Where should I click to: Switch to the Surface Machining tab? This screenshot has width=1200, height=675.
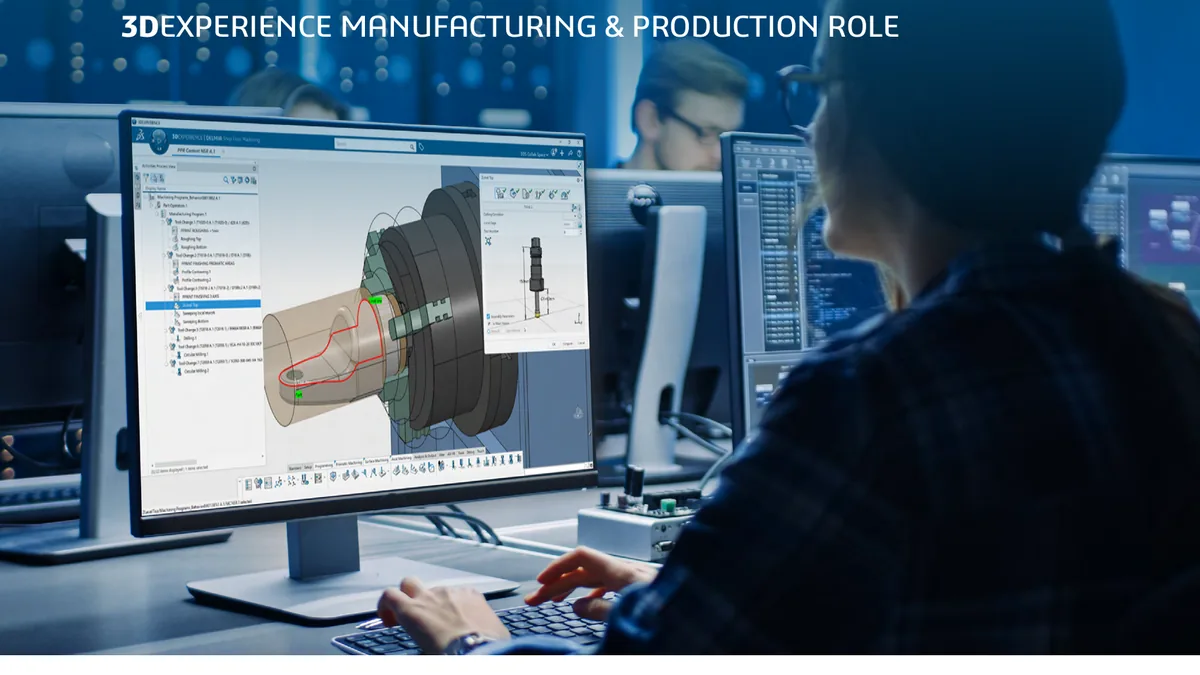click(377, 461)
